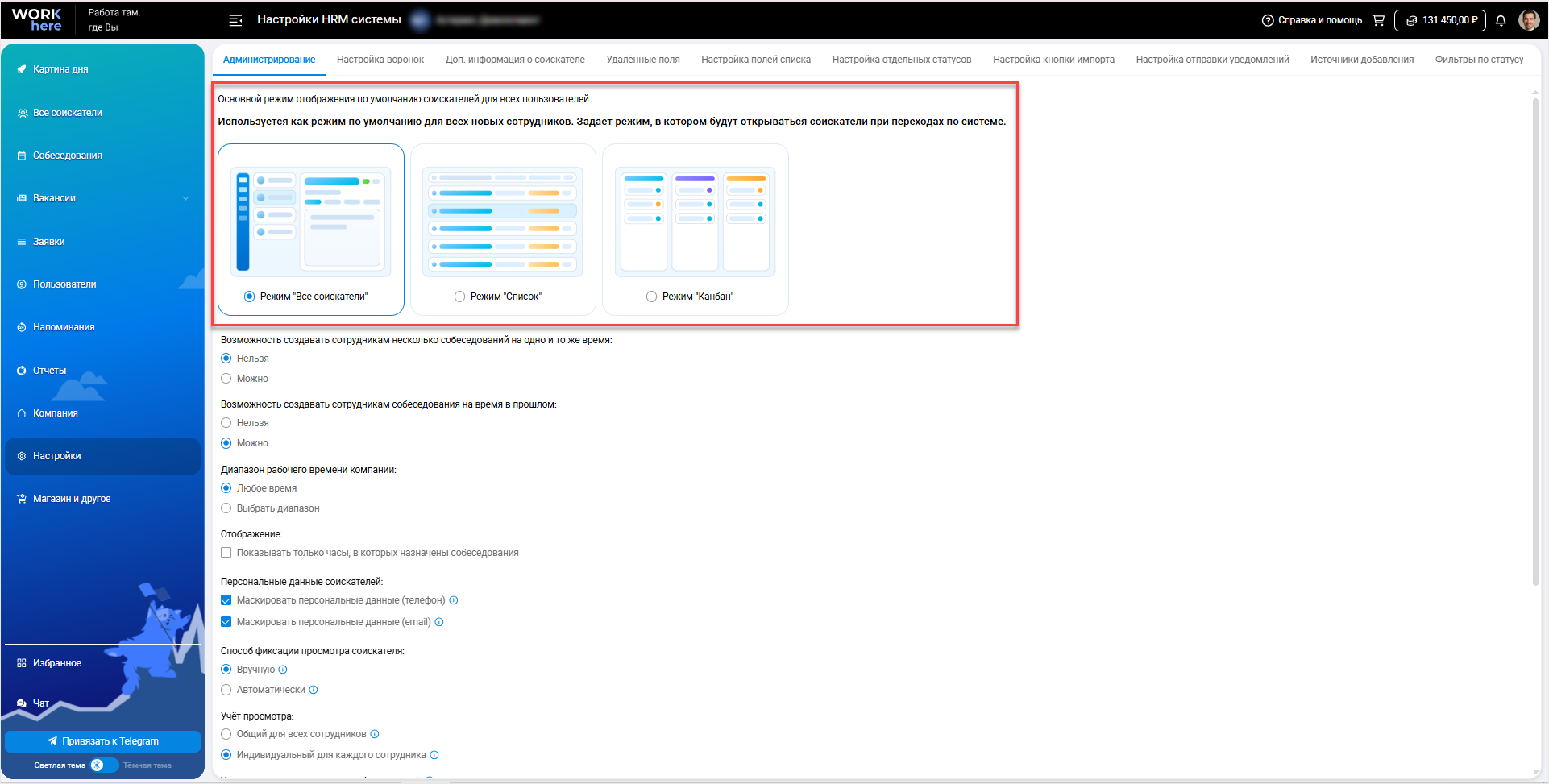The image size is (1549, 784).
Task: Select Режим "Список" radio button
Action: click(459, 297)
